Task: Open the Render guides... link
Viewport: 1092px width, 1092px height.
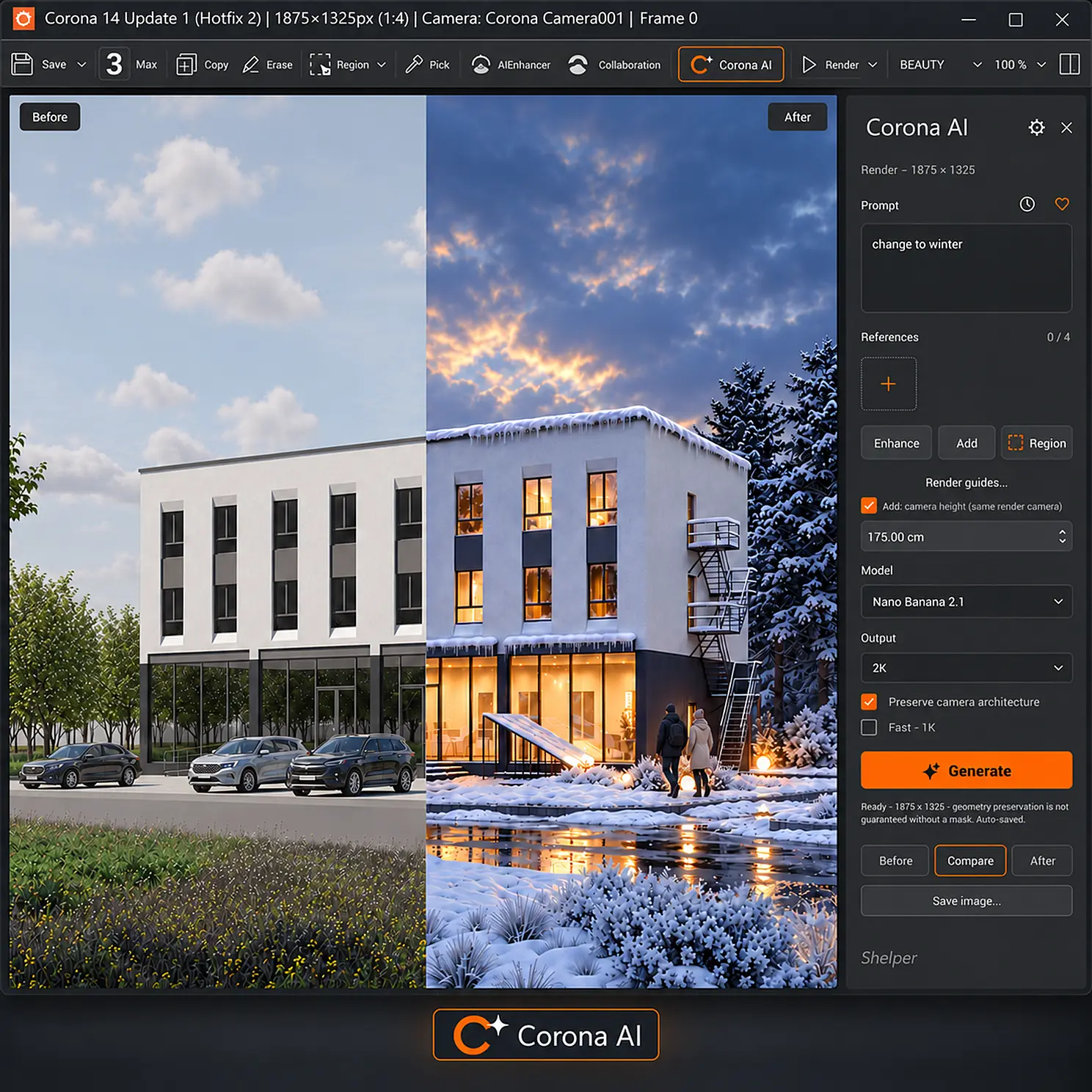Action: pos(966,482)
